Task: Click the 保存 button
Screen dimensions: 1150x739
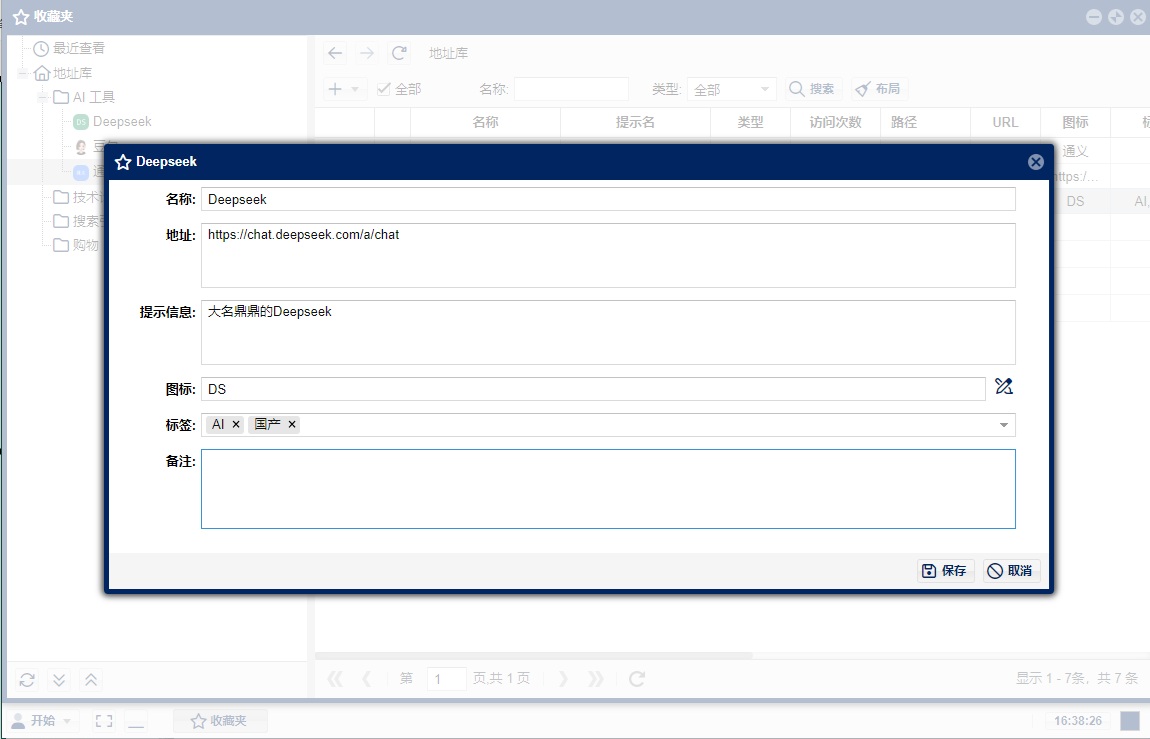Action: coord(945,571)
